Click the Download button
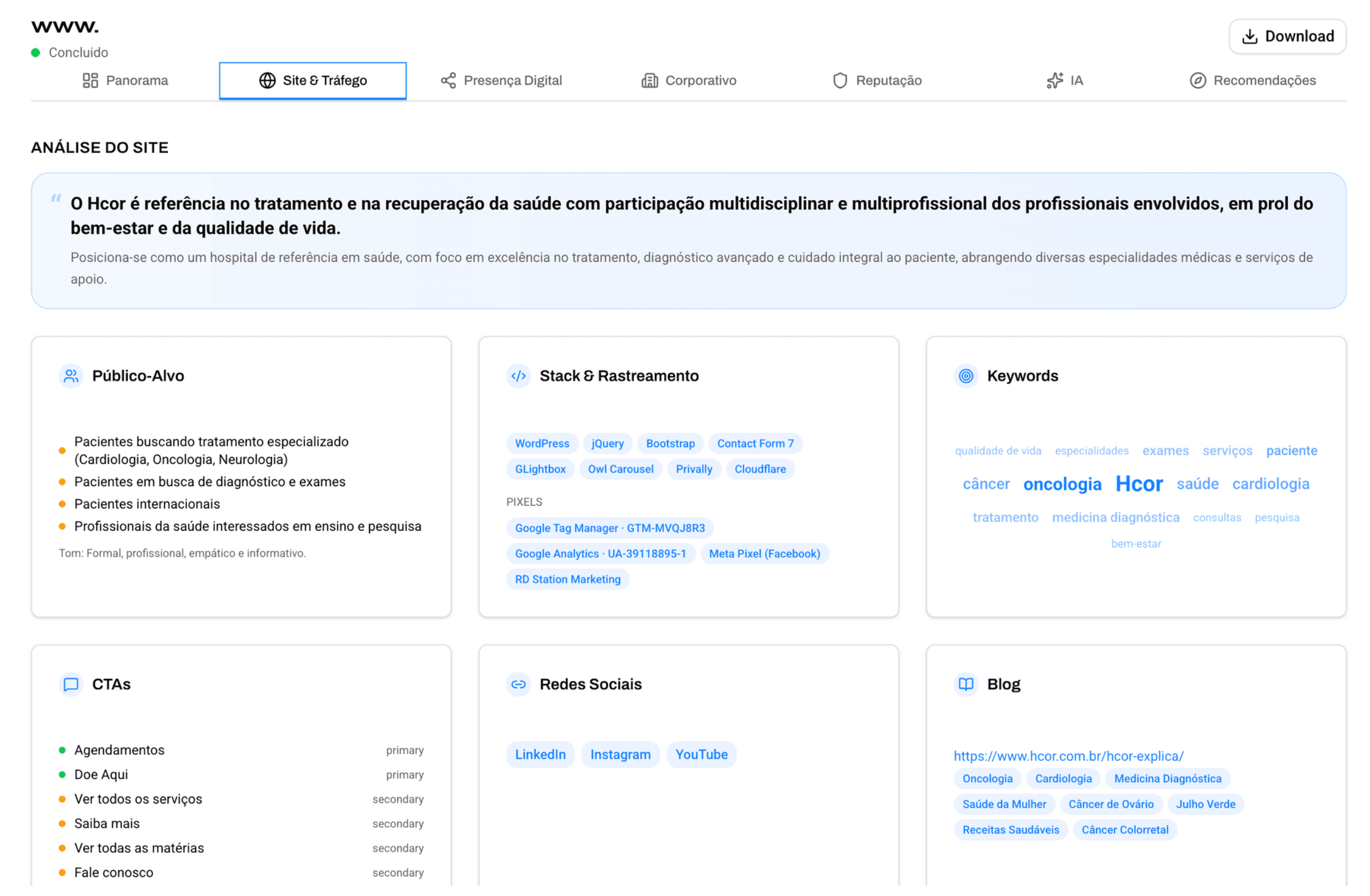Screen dimensions: 1370x896 1288,36
